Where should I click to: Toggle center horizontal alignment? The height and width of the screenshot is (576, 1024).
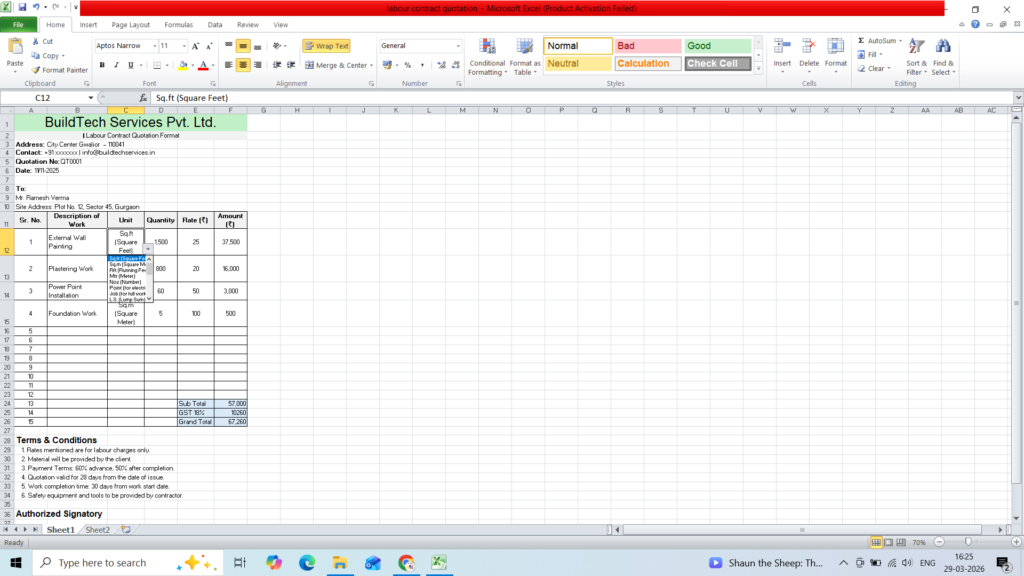(x=243, y=65)
